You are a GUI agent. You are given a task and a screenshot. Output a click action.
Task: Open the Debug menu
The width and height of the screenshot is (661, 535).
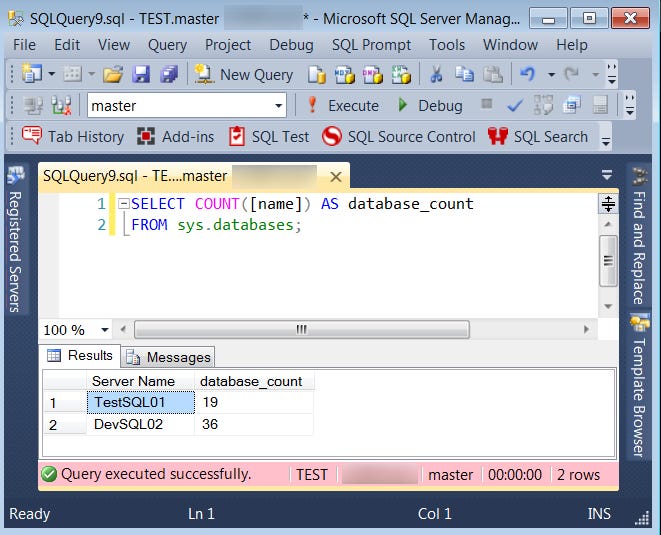(291, 45)
